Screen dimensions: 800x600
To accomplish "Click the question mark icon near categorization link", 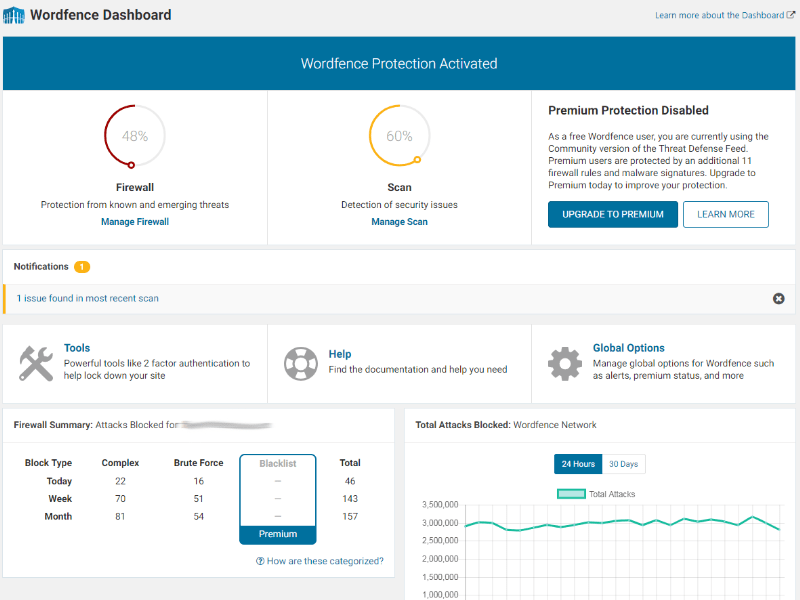I will pos(261,561).
